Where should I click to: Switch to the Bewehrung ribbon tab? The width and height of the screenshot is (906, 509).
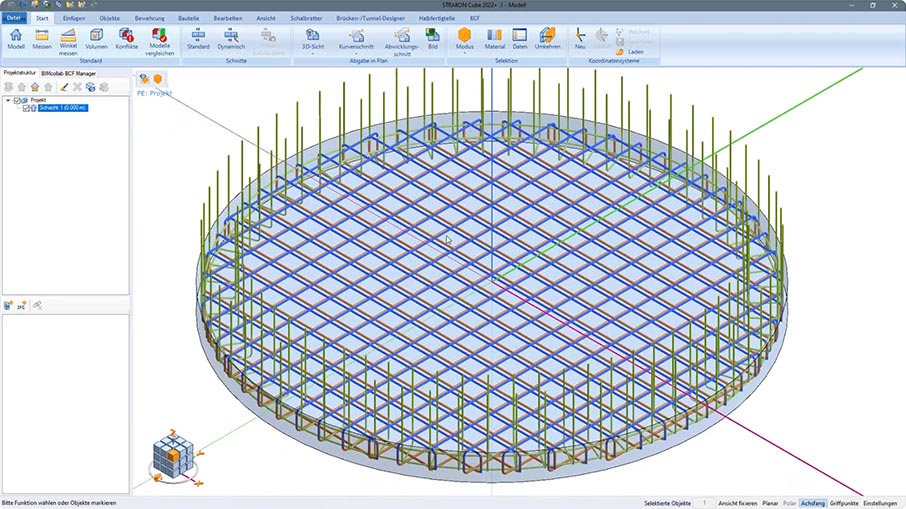tap(149, 18)
